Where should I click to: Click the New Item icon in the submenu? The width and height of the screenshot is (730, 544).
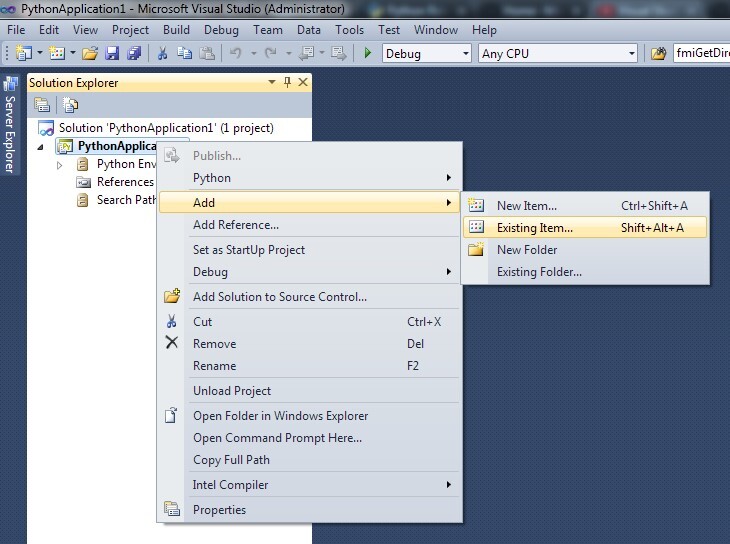point(476,205)
